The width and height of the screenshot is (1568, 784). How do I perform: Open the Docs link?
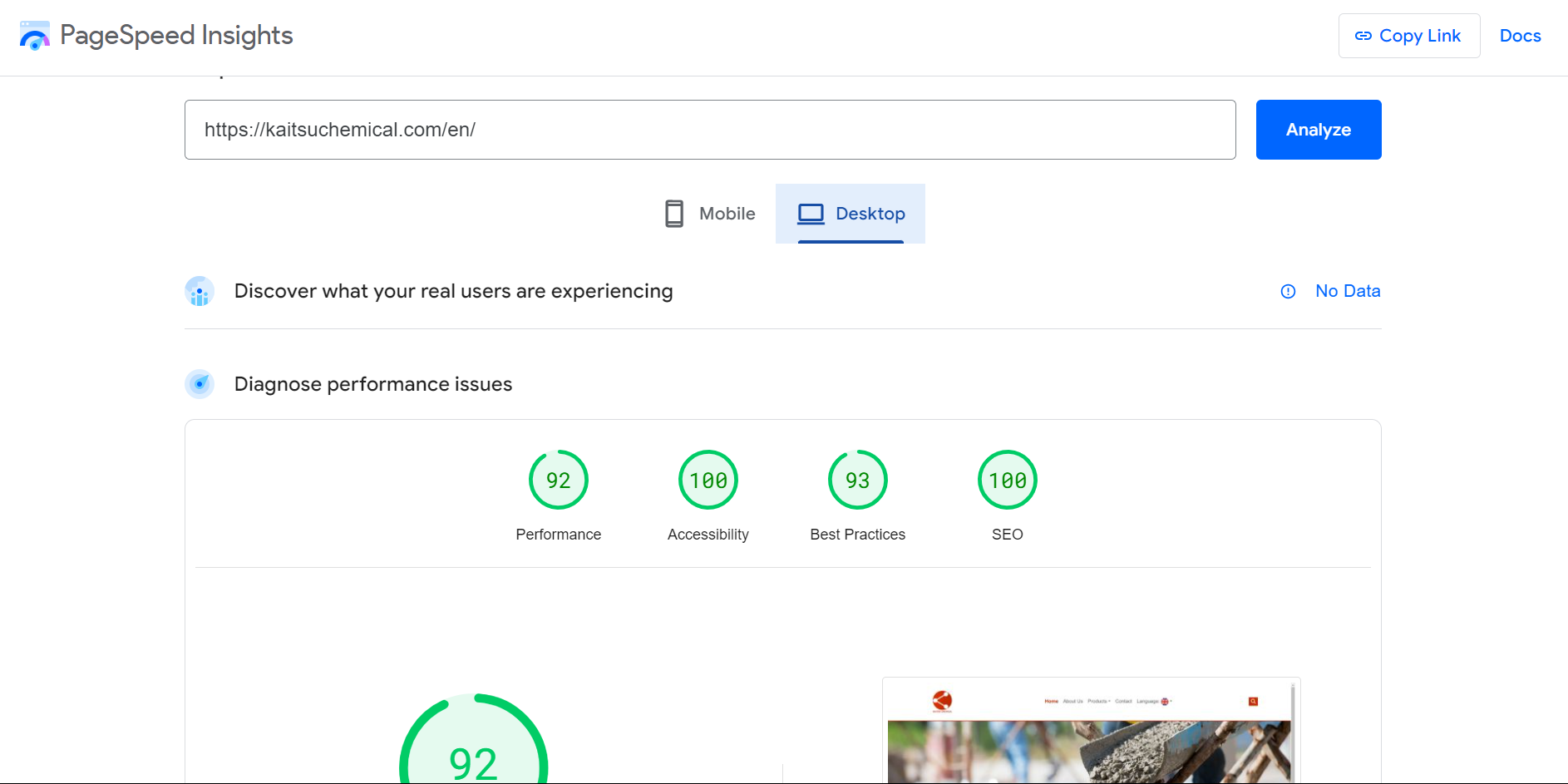pyautogui.click(x=1520, y=36)
